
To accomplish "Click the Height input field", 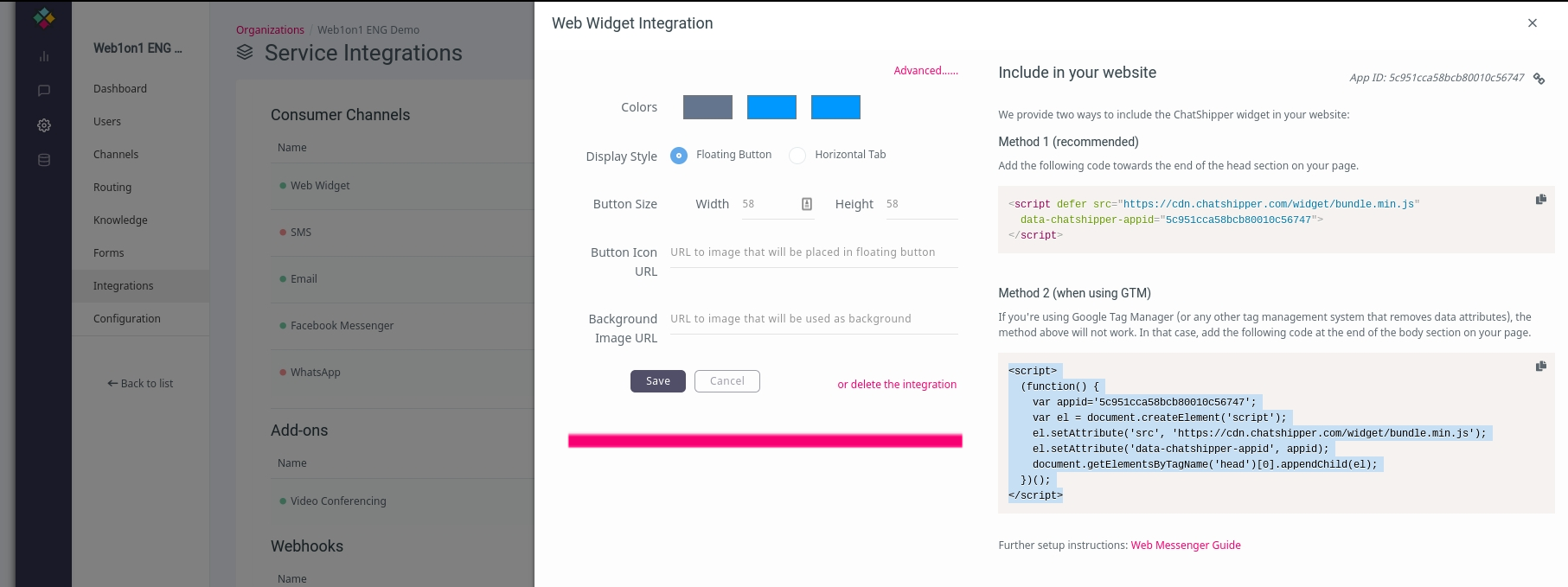I will point(922,204).
